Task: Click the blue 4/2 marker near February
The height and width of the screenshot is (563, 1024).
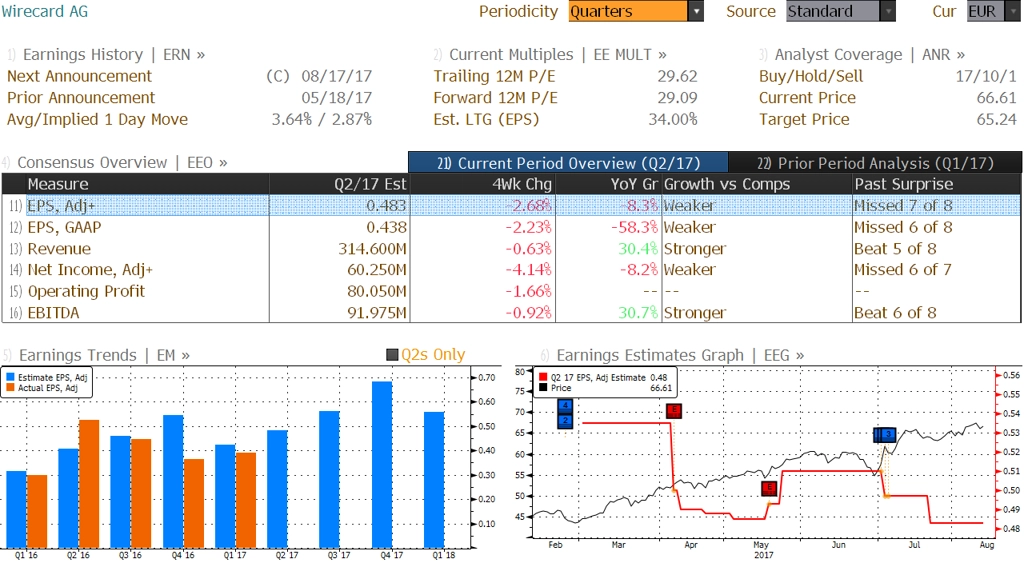Action: (x=565, y=414)
